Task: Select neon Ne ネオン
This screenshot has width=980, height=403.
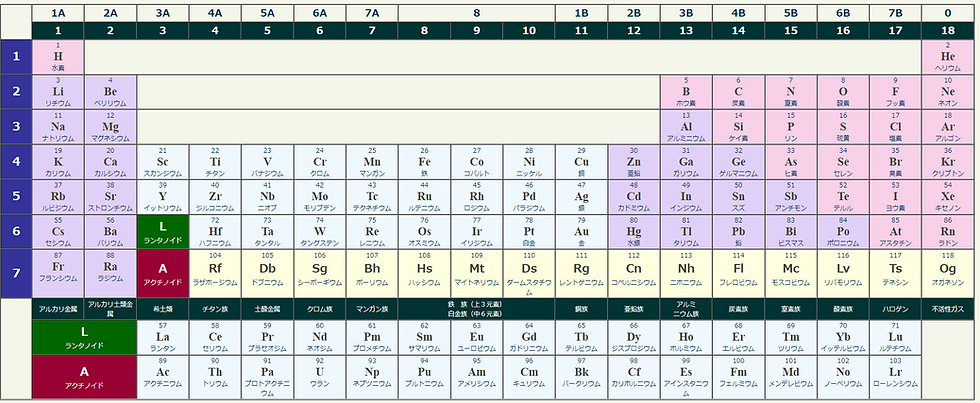Action: (948, 92)
